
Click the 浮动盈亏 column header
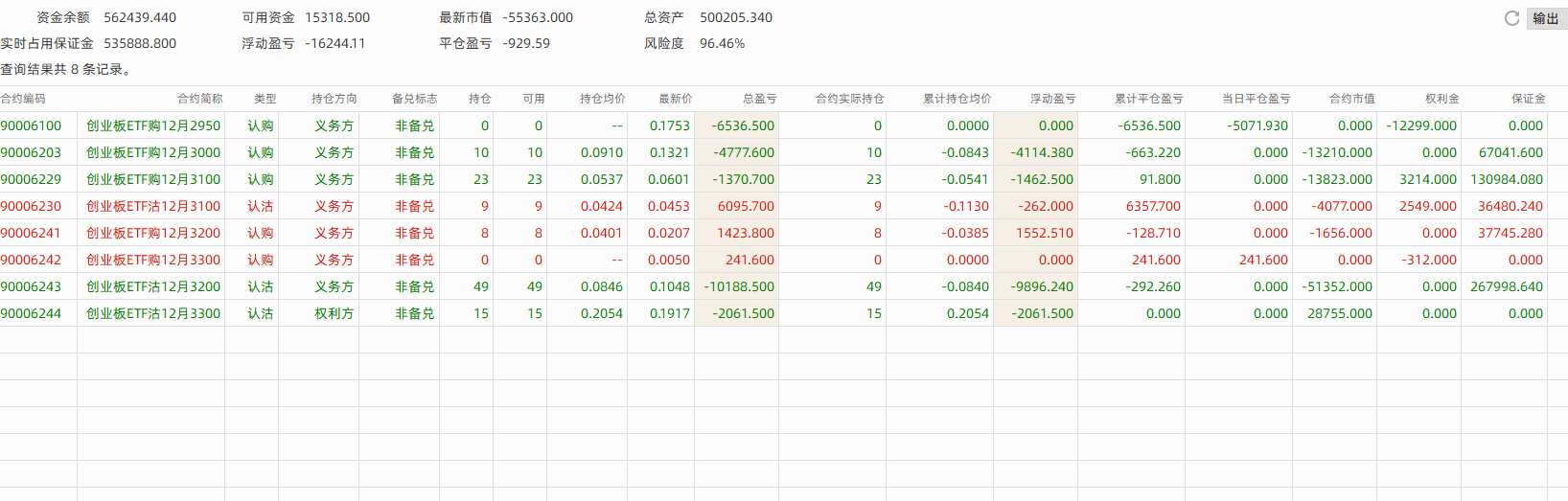pos(1052,99)
